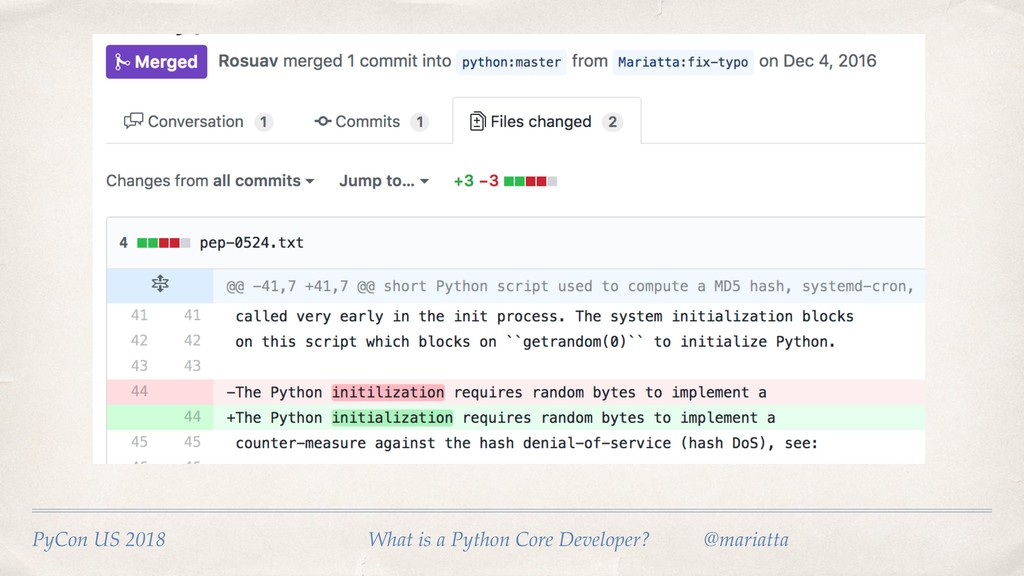Expand the Changes from all commits dropdown
The image size is (1024, 576).
[210, 181]
